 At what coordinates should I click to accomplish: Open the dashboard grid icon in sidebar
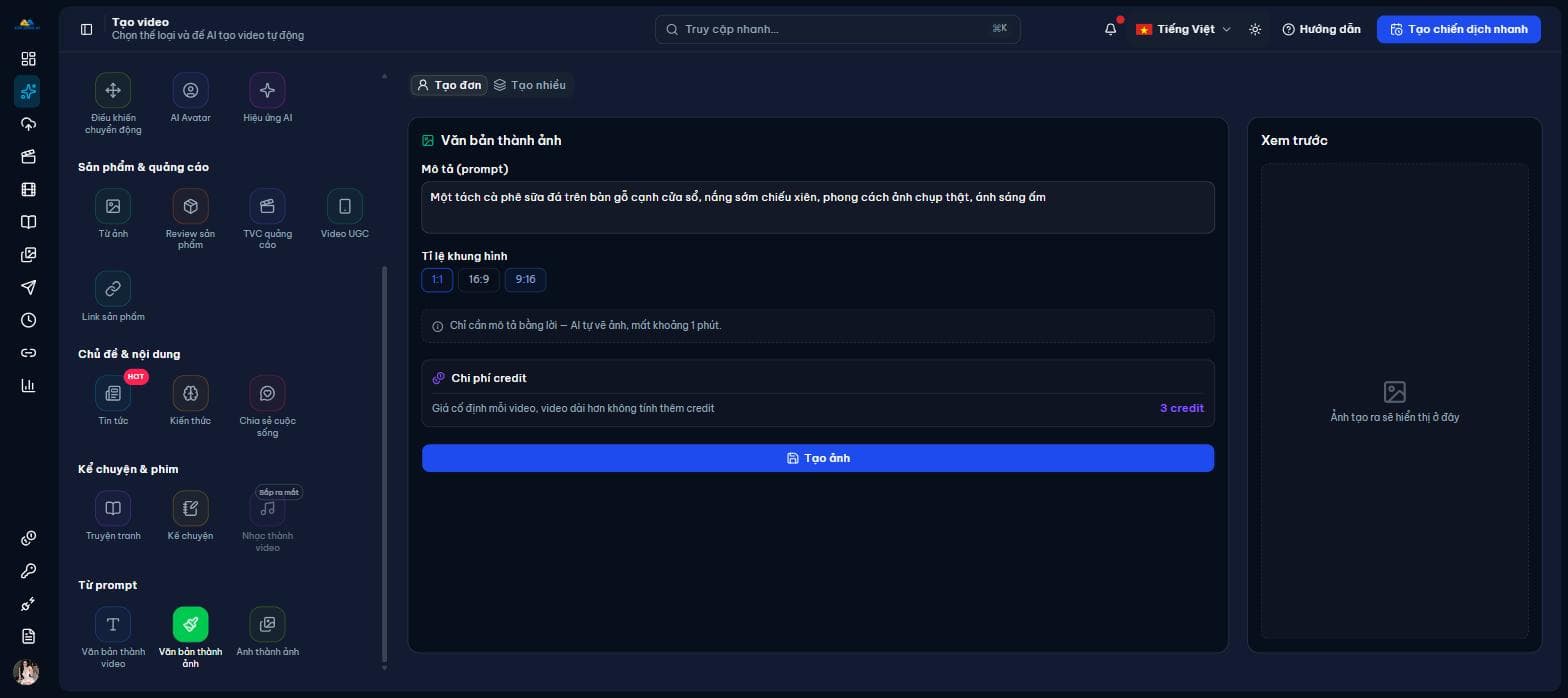[28, 59]
